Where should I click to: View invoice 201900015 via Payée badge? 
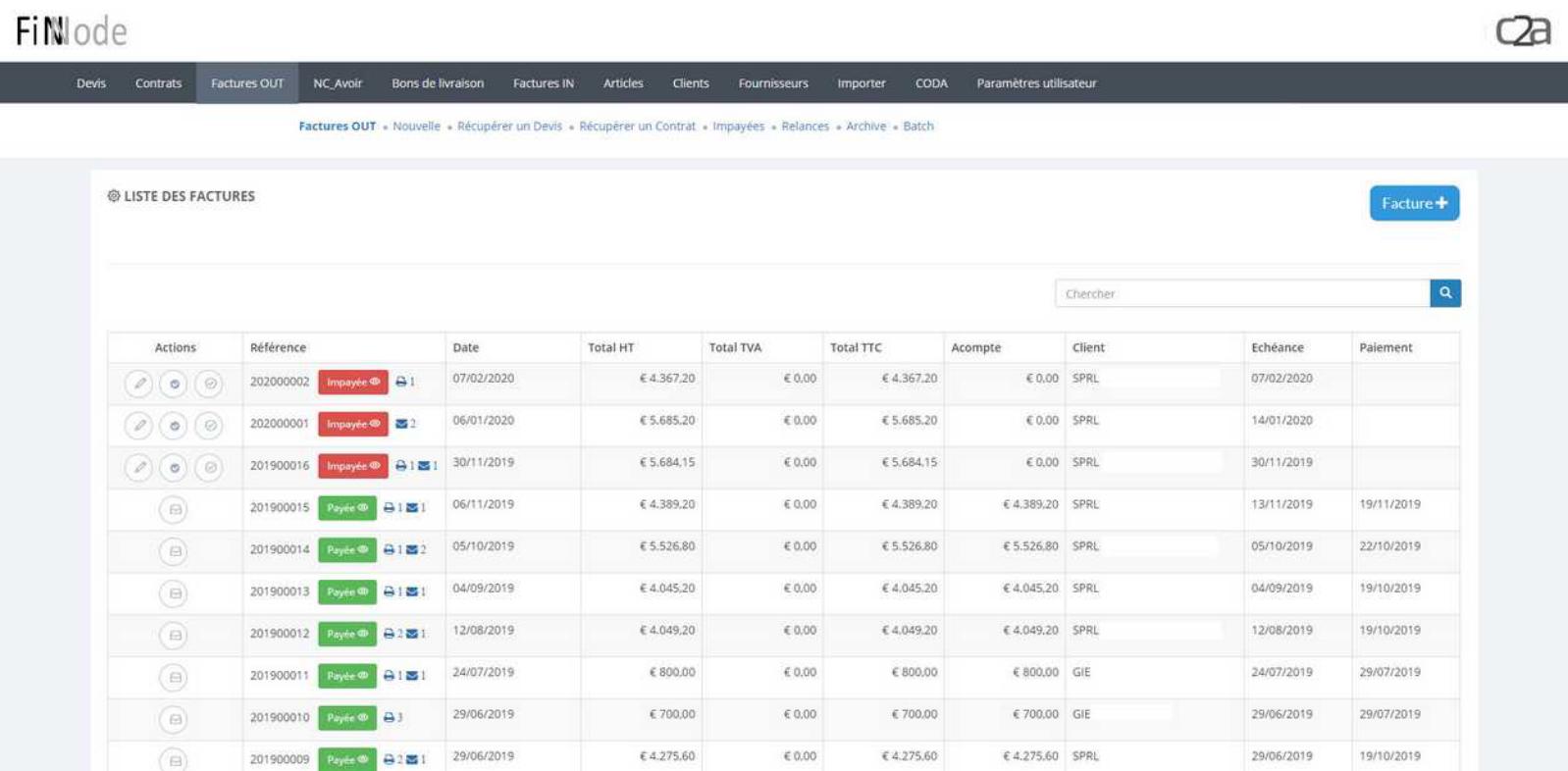pos(347,508)
